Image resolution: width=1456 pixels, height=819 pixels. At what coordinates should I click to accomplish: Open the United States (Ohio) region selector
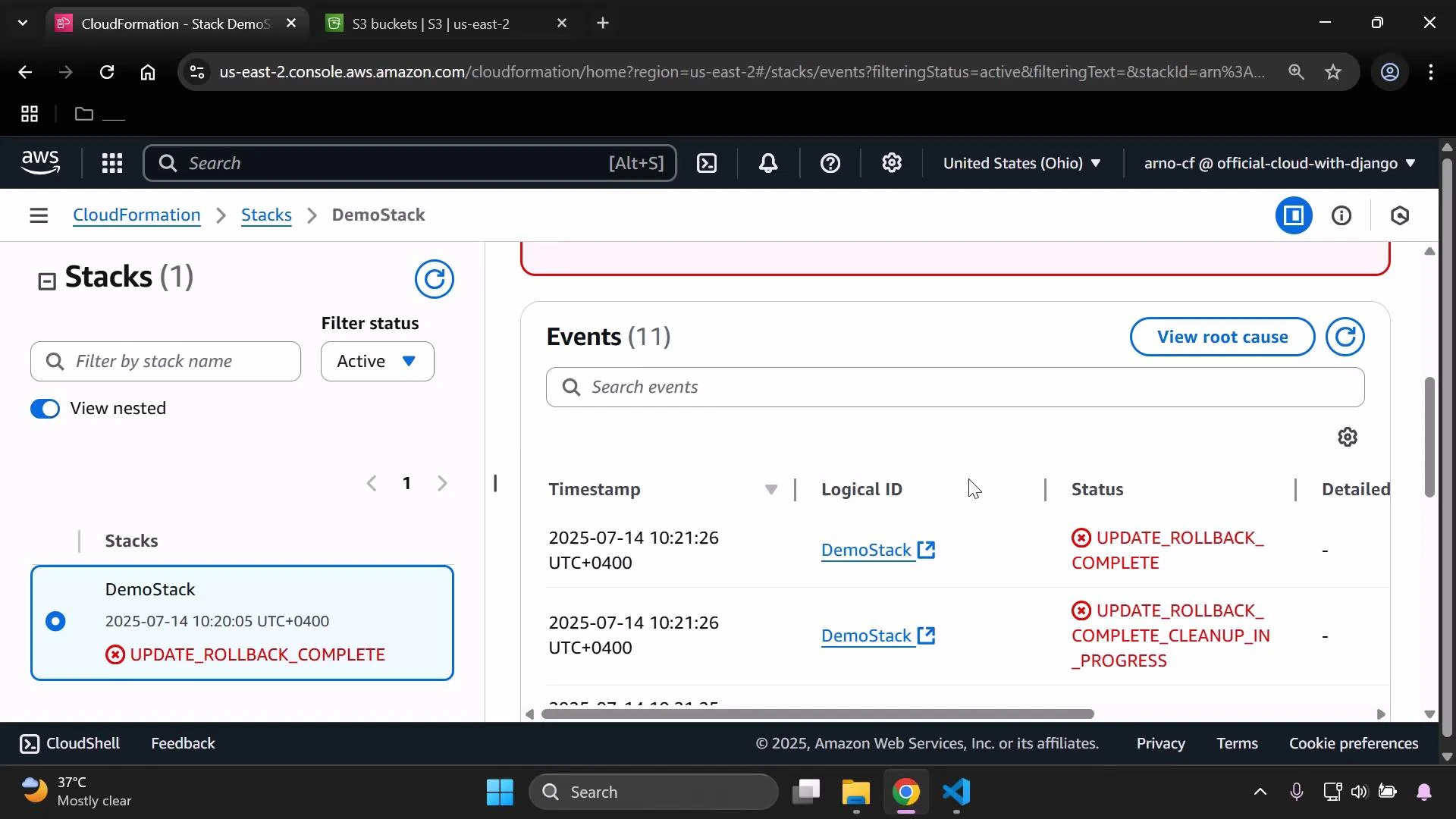click(x=1021, y=162)
